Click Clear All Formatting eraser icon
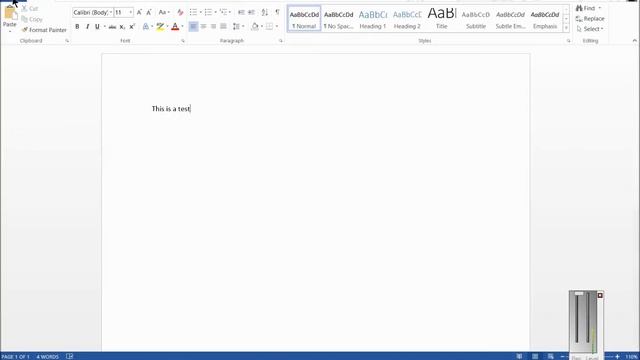Screen dimensions: 640x360 [180, 12]
